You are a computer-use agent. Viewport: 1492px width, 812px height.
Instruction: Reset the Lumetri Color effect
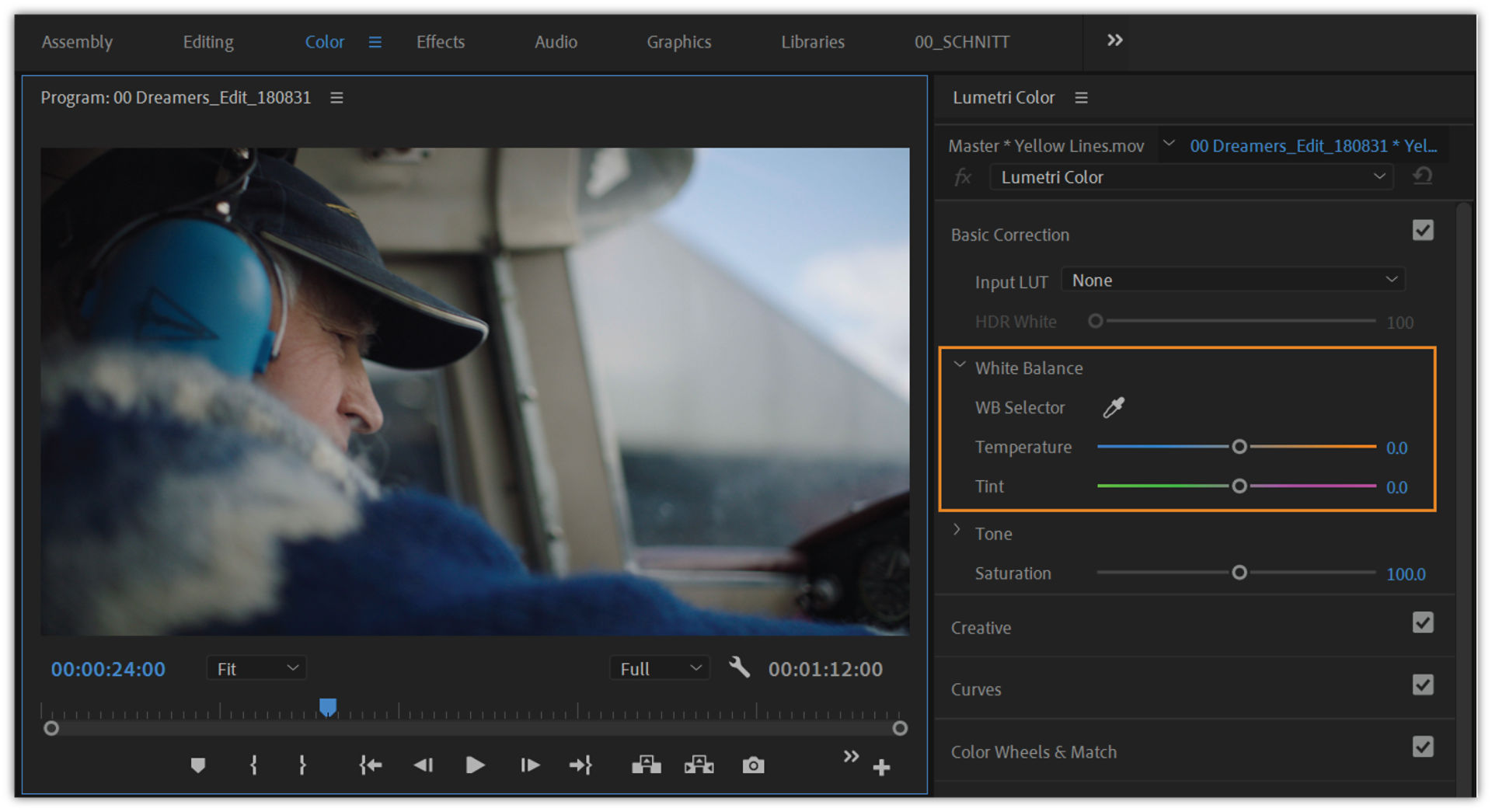pos(1422,176)
